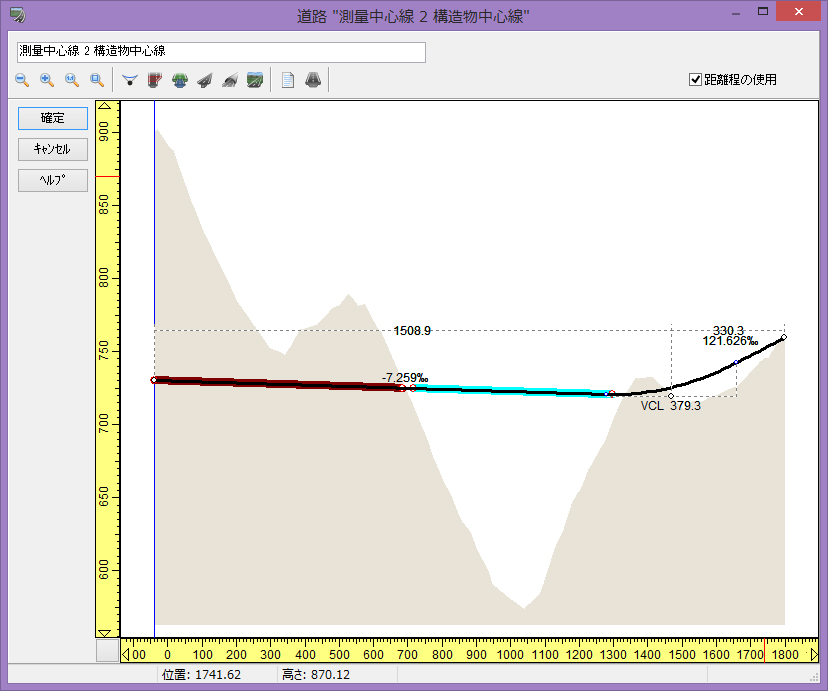The height and width of the screenshot is (691, 828).
Task: Click the green bridge section icon
Action: [180, 80]
